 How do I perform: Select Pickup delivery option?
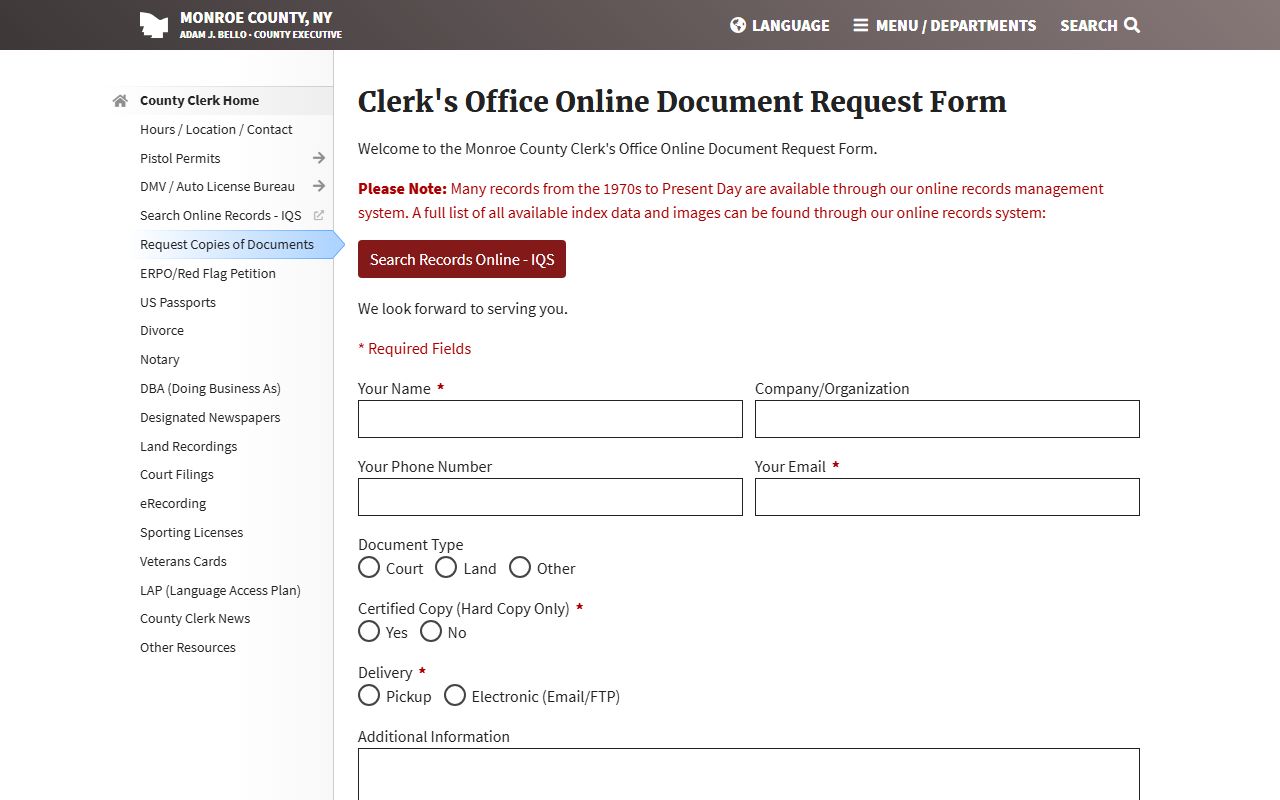pyautogui.click(x=369, y=695)
